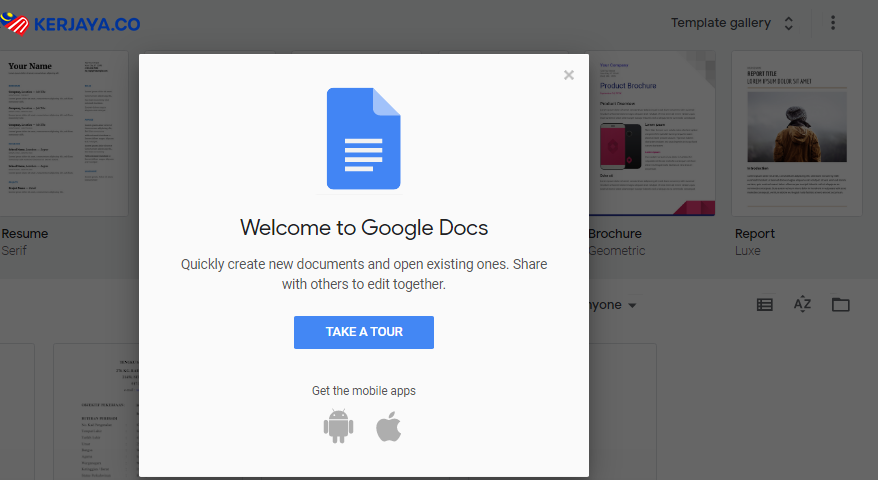Open the file picker folder icon
This screenshot has width=878, height=480.
point(840,305)
